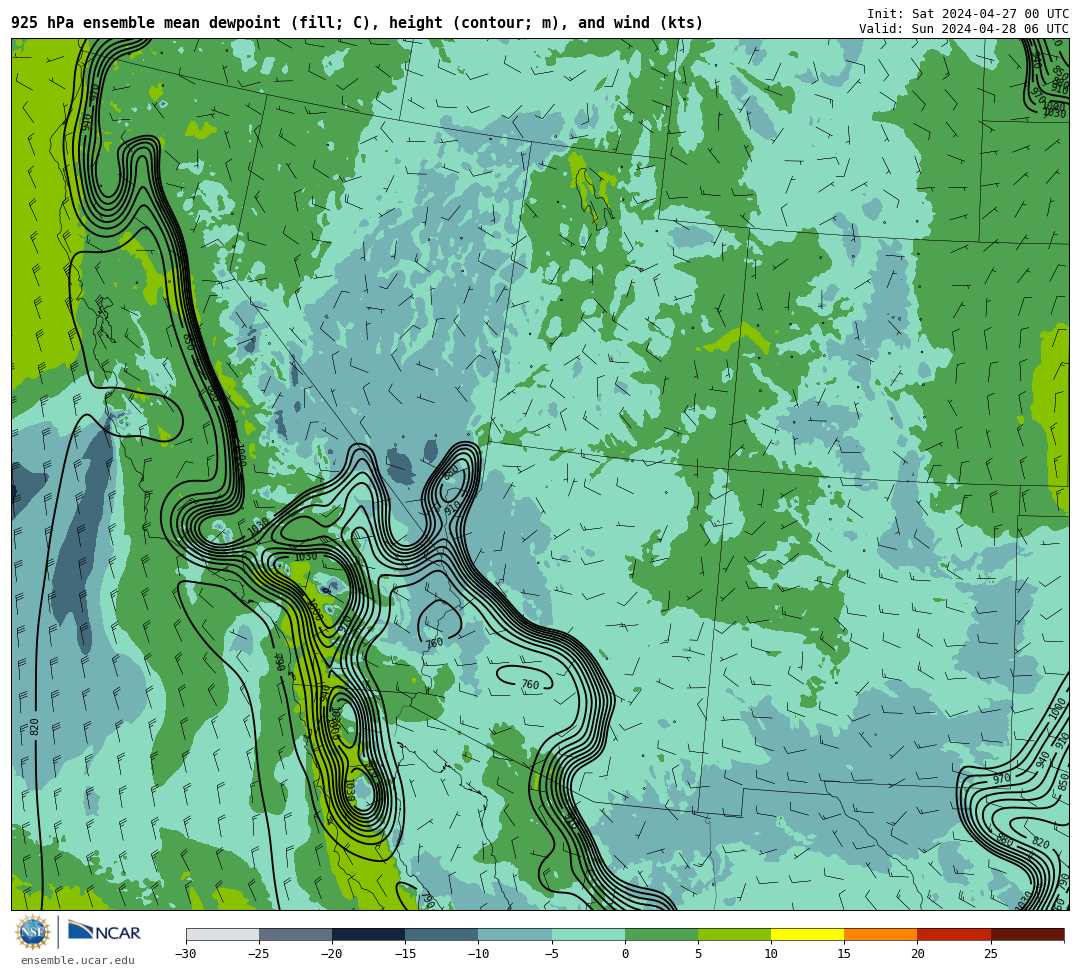Screen dimensions: 1080x973
Task: Click the -15 colorbar tick label
Action: 405,954
